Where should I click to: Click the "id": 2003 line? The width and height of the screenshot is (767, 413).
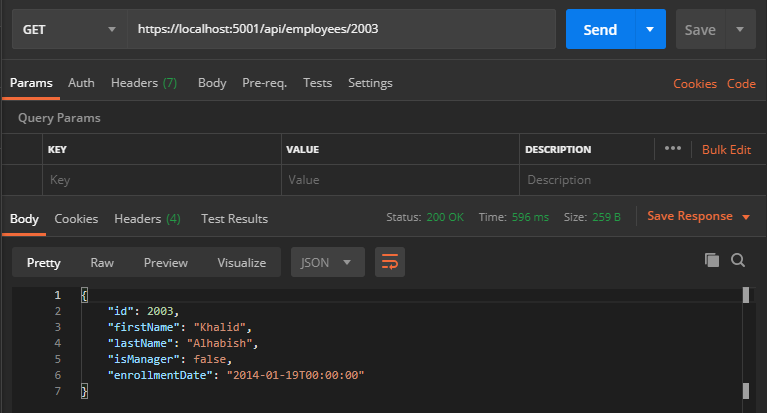[x=143, y=311]
